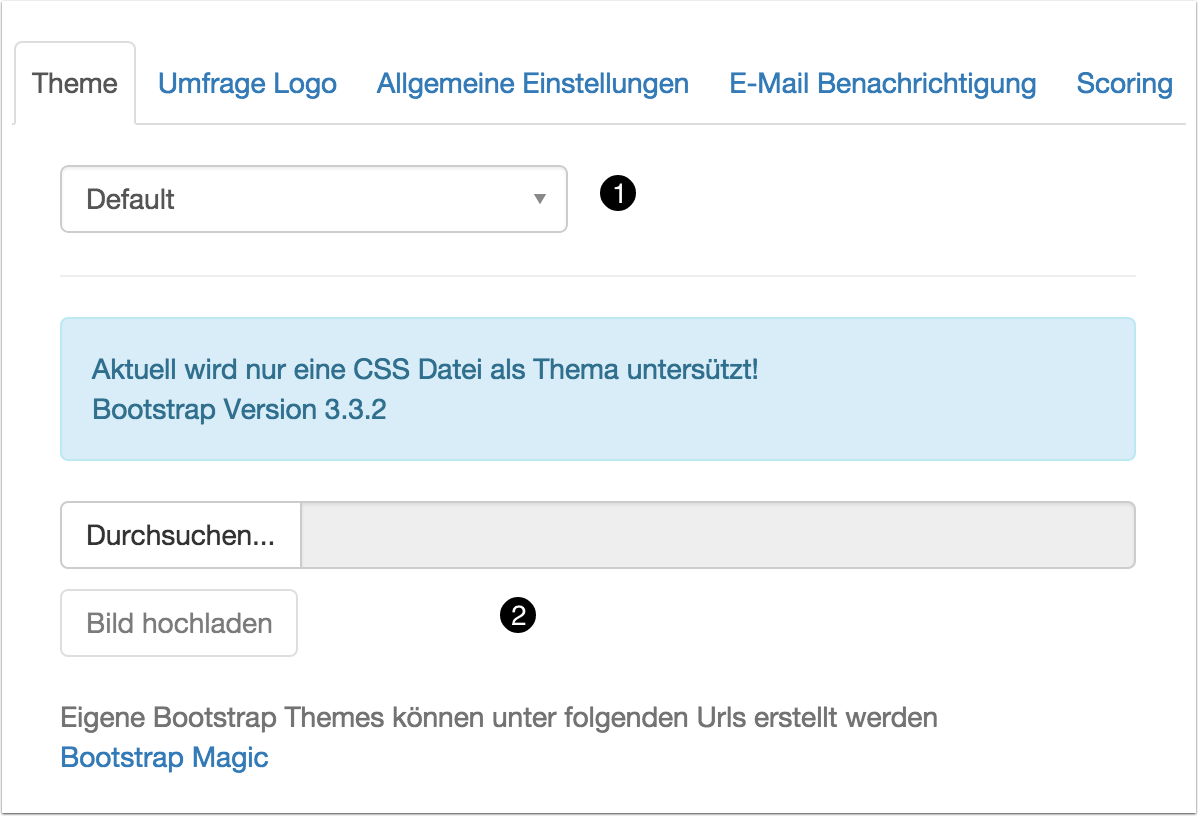This screenshot has width=1198, height=816.
Task: Click the black number 1 marker
Action: 618,194
